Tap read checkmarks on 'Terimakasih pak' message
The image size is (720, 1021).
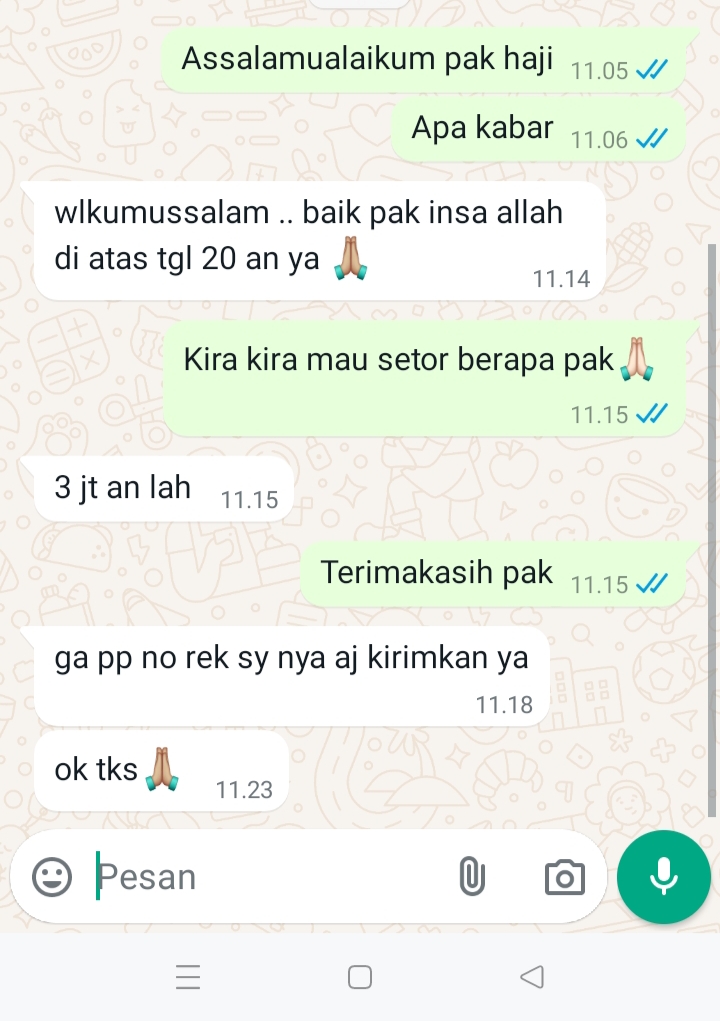[x=651, y=583]
